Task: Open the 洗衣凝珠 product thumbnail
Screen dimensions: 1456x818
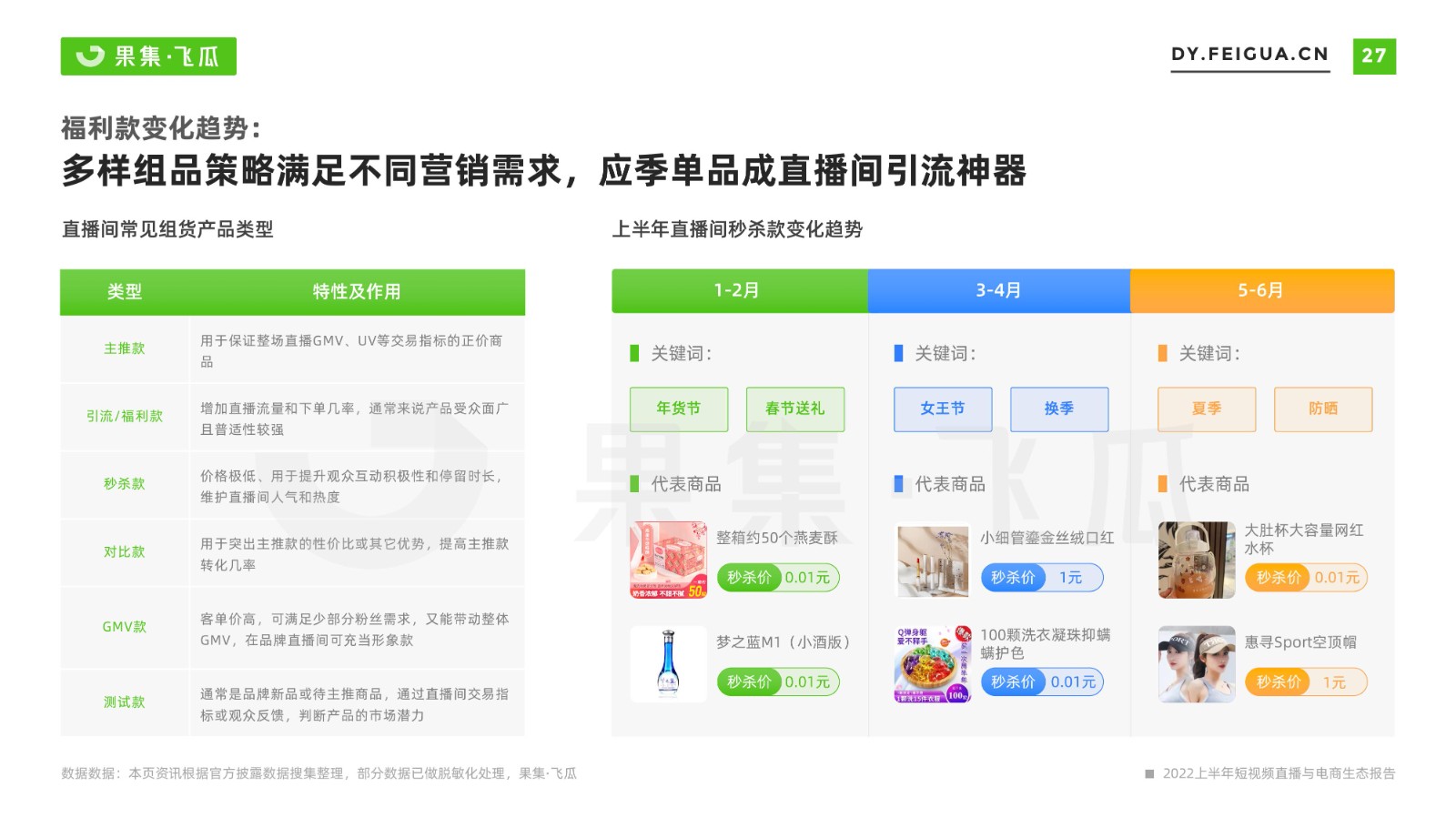Action: pyautogui.click(x=933, y=664)
